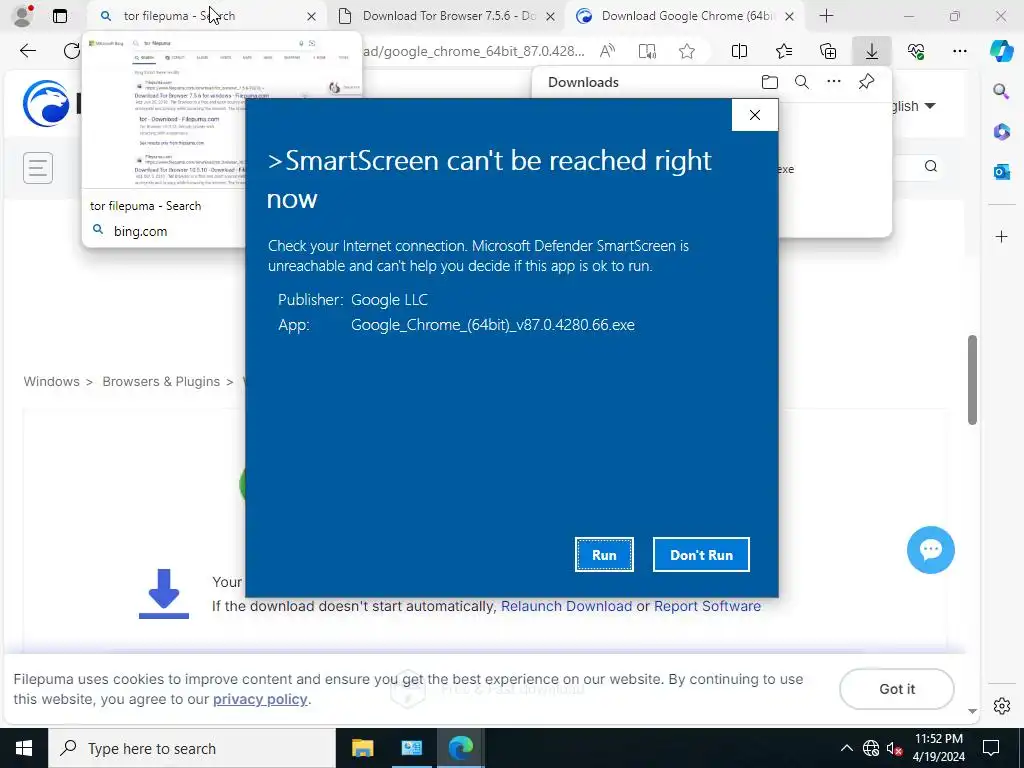Open the tab actions menu icon
The width and height of the screenshot is (1024, 768).
click(x=59, y=16)
